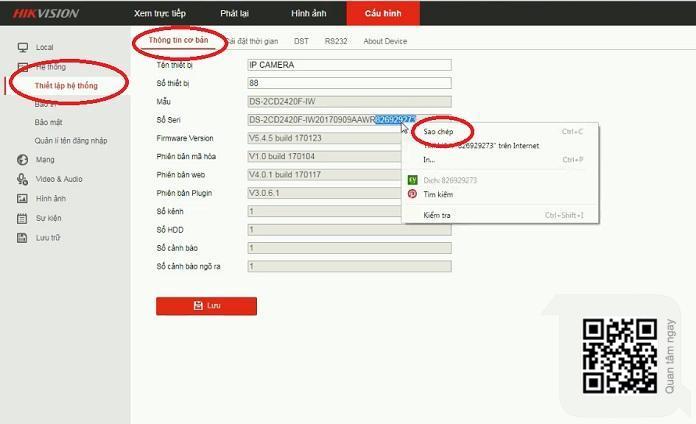Click the Mẫu model field
Image resolution: width=696 pixels, height=424 pixels.
349,102
